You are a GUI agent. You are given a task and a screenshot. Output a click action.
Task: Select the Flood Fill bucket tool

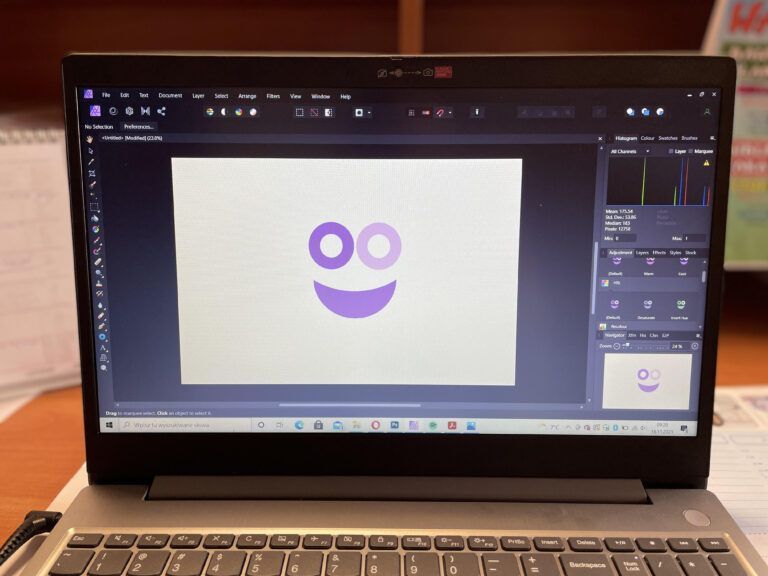tap(95, 218)
